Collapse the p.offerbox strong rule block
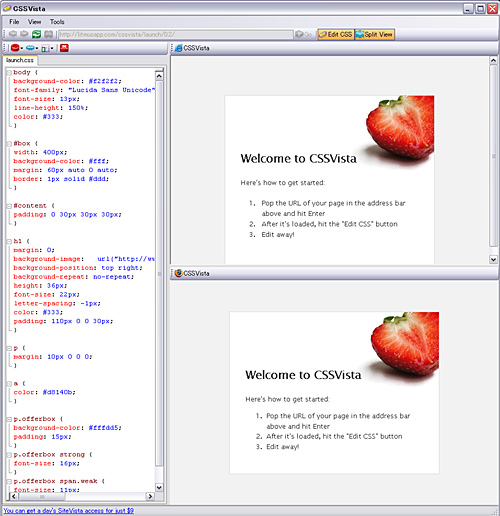 pyautogui.click(x=9, y=455)
